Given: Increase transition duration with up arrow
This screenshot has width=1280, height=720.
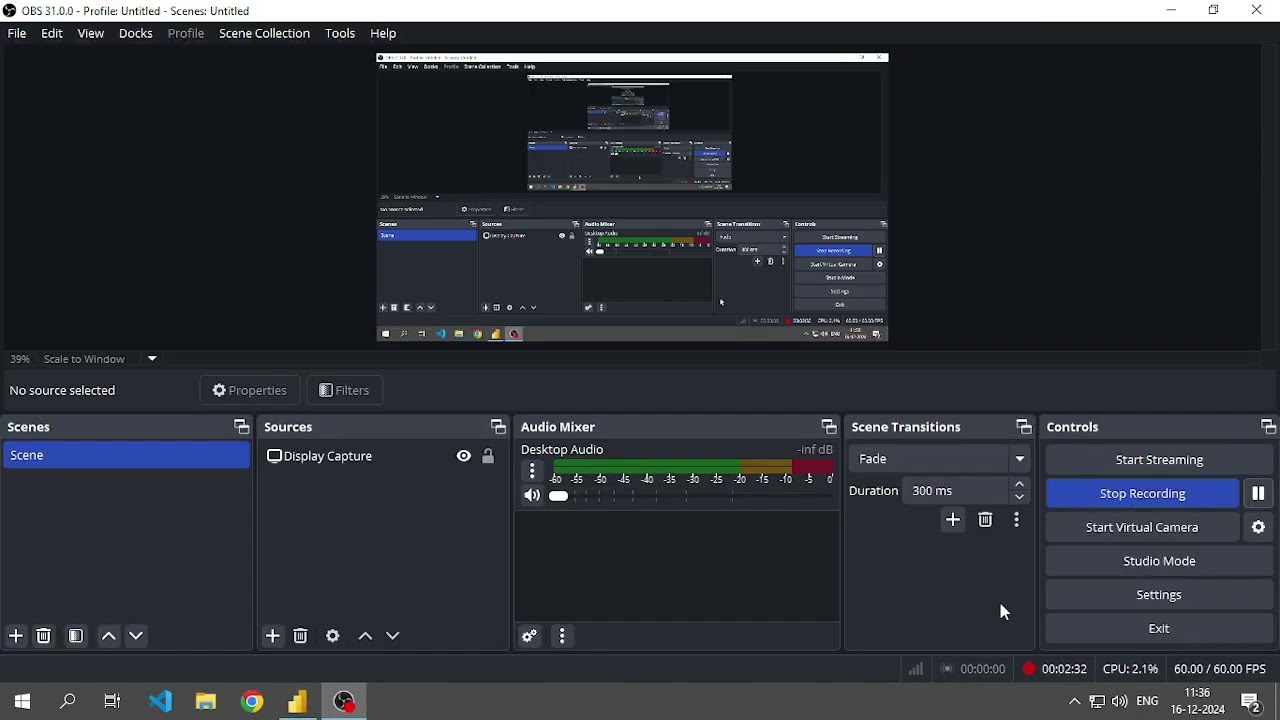Looking at the screenshot, I should click(x=1019, y=485).
